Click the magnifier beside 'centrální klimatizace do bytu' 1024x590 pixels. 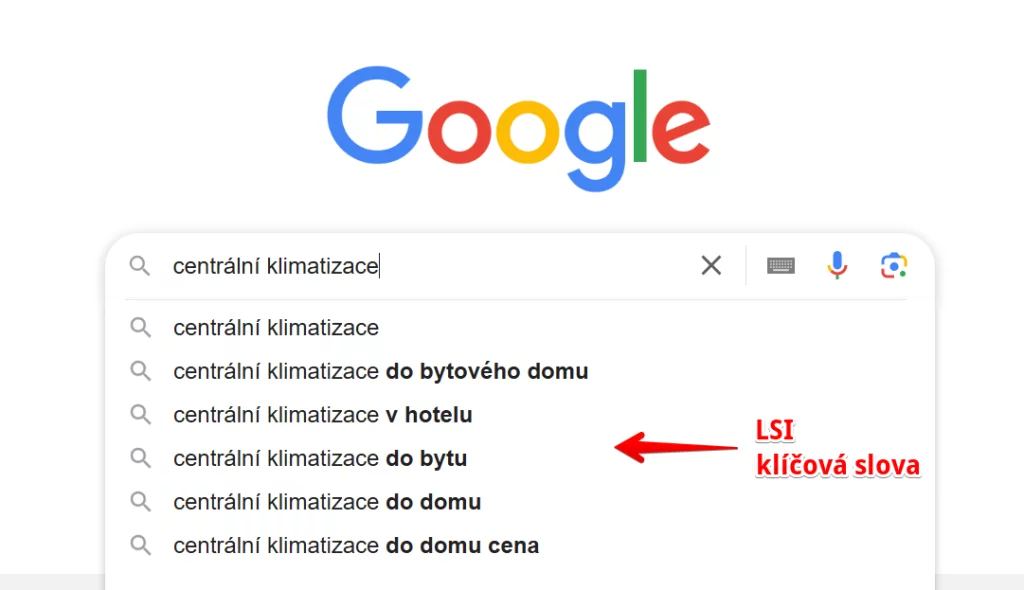pos(140,458)
